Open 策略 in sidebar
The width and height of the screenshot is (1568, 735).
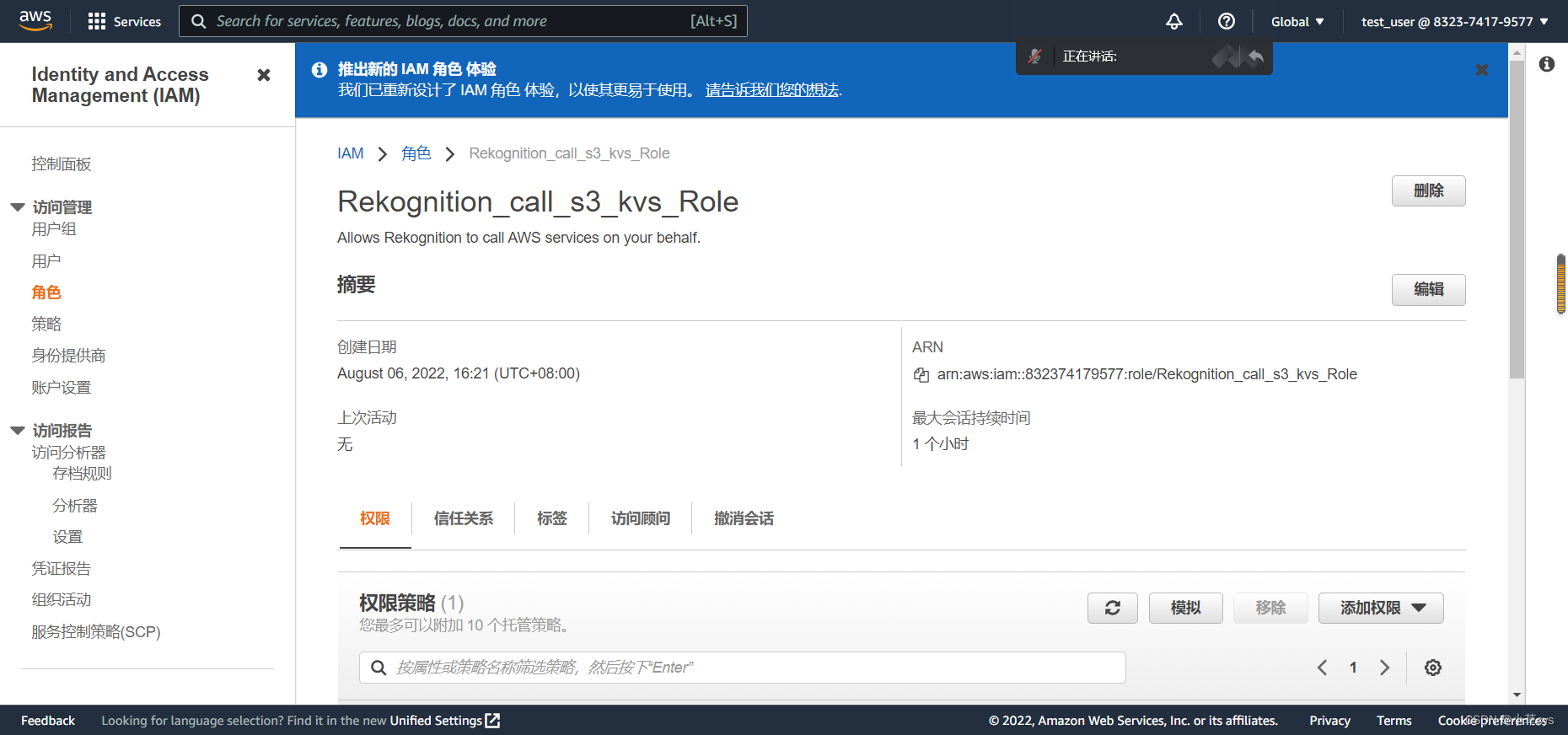pos(46,324)
